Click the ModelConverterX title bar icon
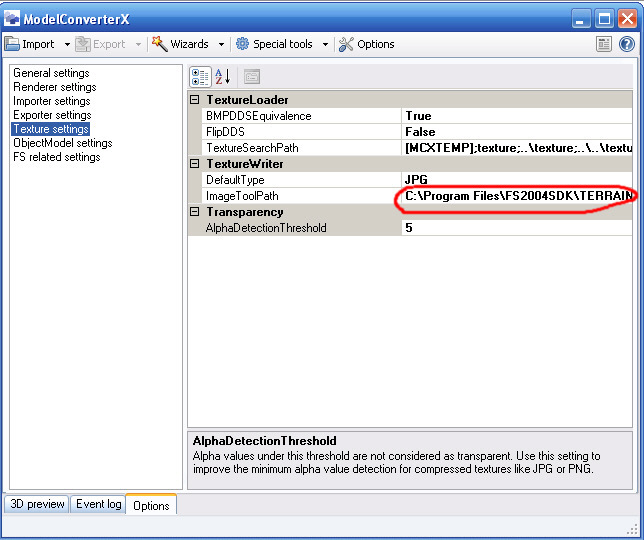Screen dimensions: 644x540 pos(12,18)
